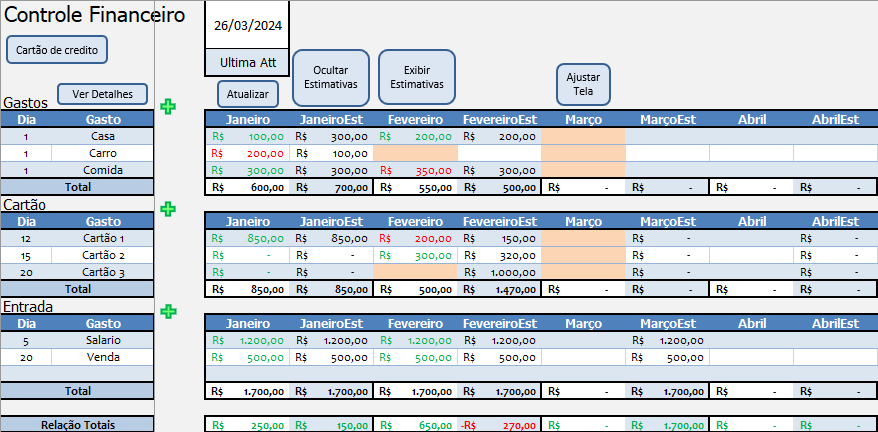Select the Cartão 2 row label
878x432 pixels.
click(102, 256)
